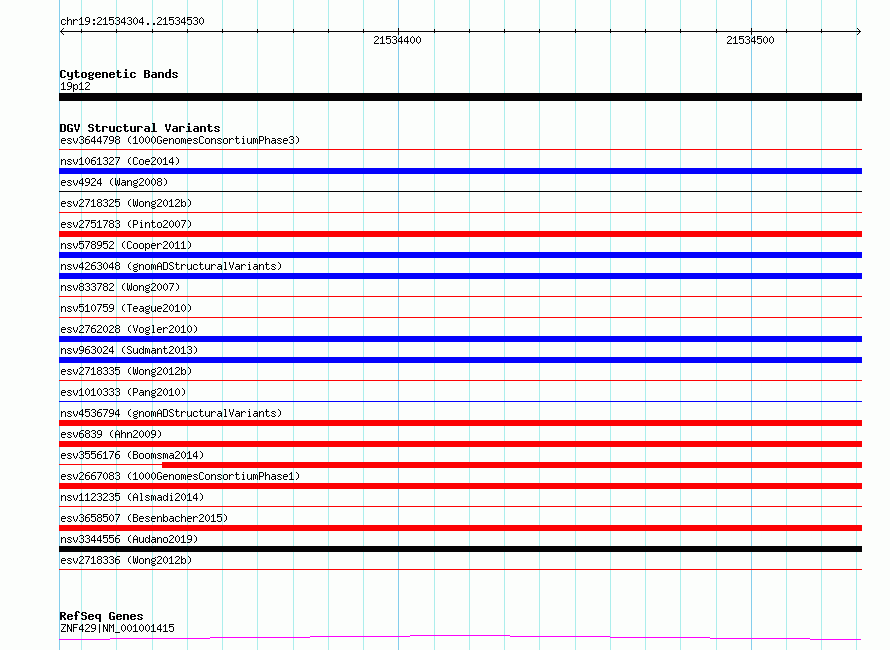Image resolution: width=890 pixels, height=650 pixels.
Task: Open variant nsv1123235 (Alsmadi2014)
Action: coord(132,497)
